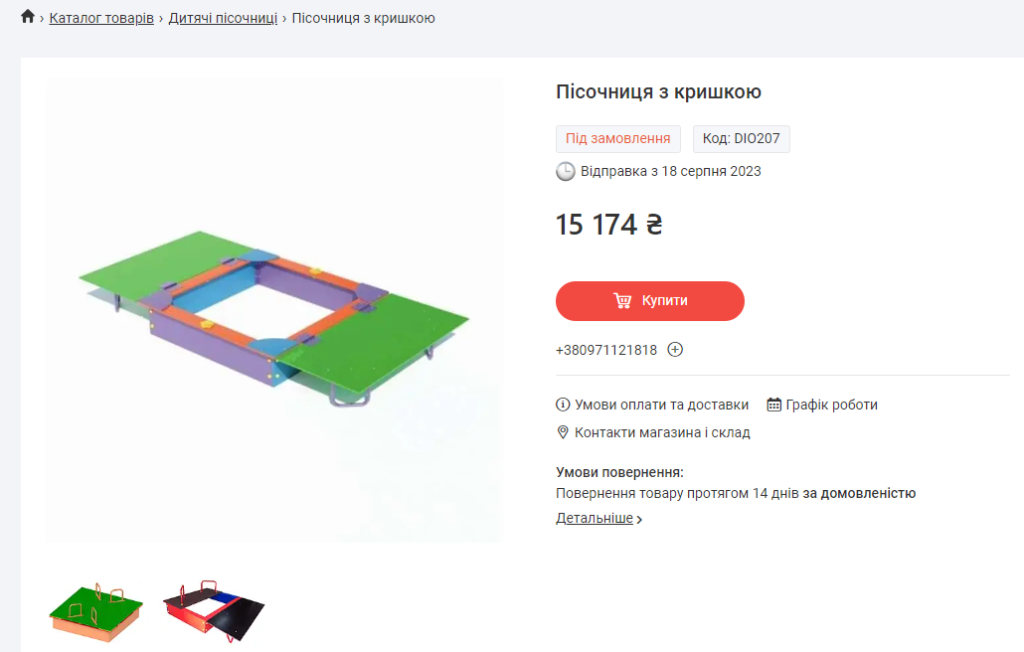Click the Купити buy button
This screenshot has height=652, width=1024.
(650, 301)
